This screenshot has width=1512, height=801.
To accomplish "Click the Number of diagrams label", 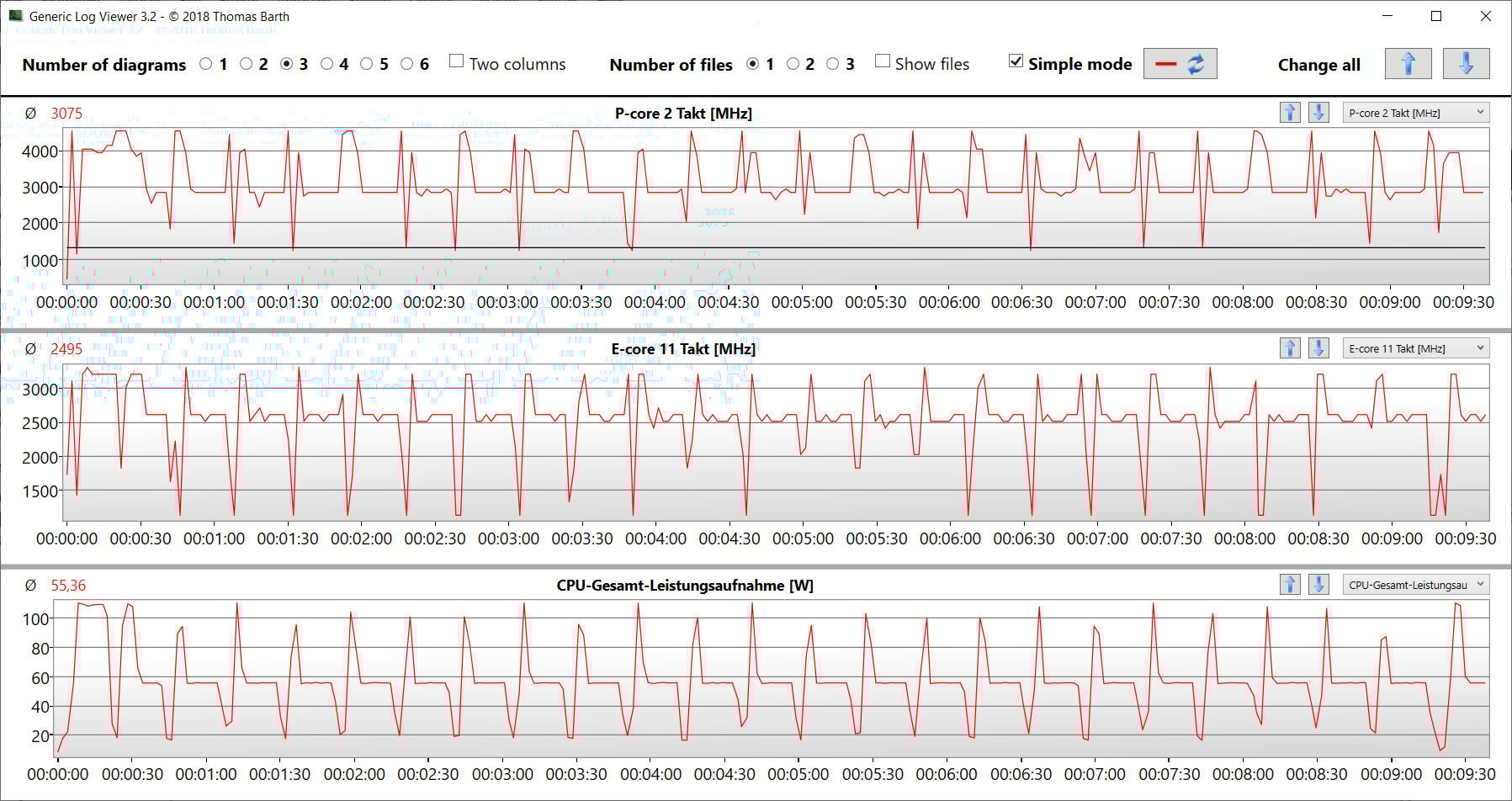I will pyautogui.click(x=104, y=65).
